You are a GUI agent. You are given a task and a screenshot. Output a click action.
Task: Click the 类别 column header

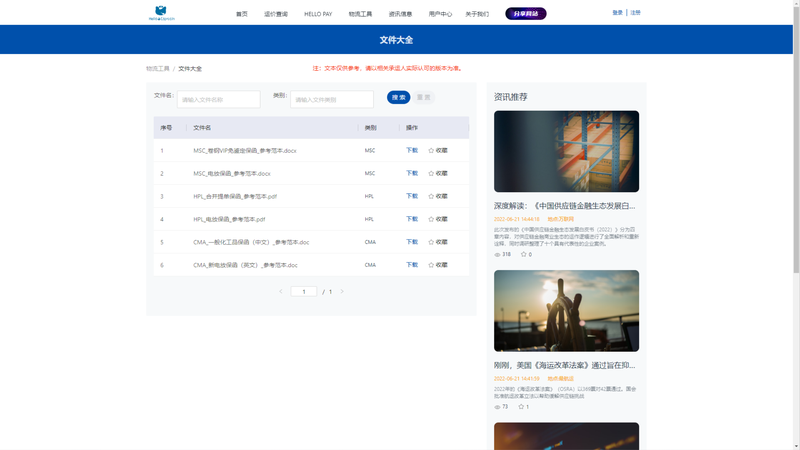point(370,128)
